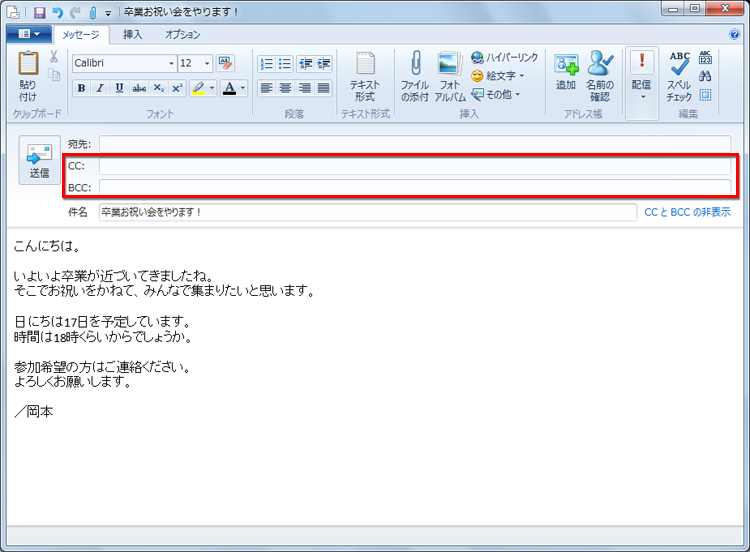The height and width of the screenshot is (552, 750).
Task: Toggle subscript formatting
Action: point(159,88)
